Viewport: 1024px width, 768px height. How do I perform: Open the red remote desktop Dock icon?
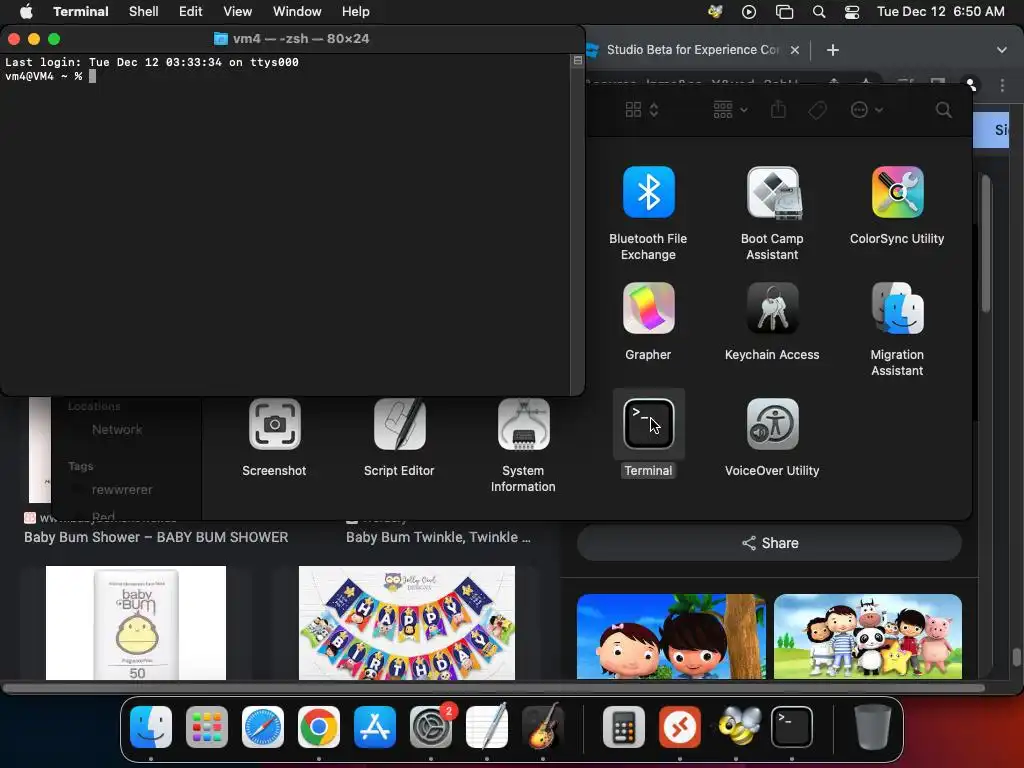point(680,727)
